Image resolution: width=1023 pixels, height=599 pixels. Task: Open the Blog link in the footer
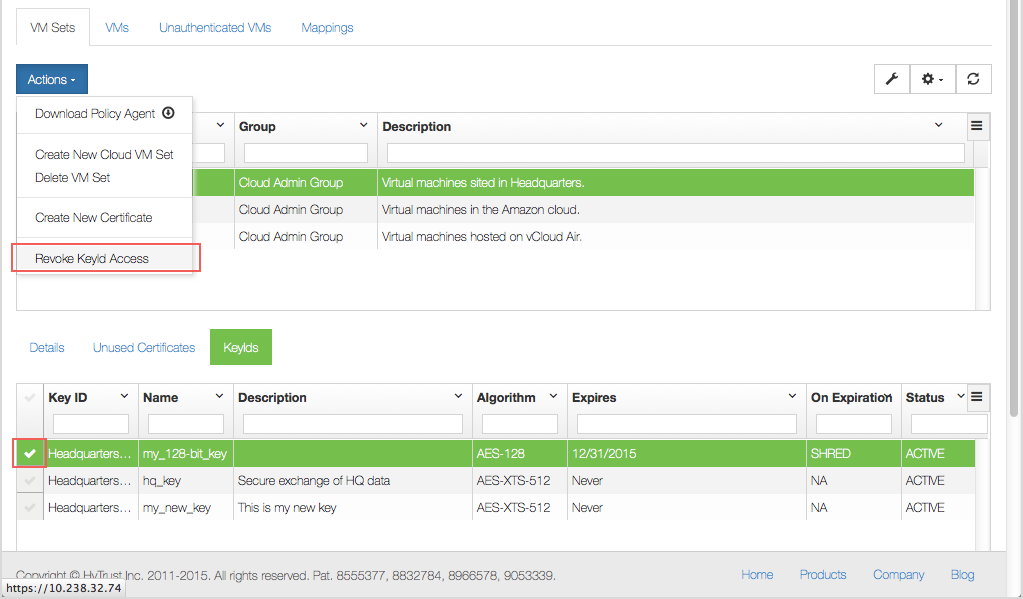[x=961, y=574]
